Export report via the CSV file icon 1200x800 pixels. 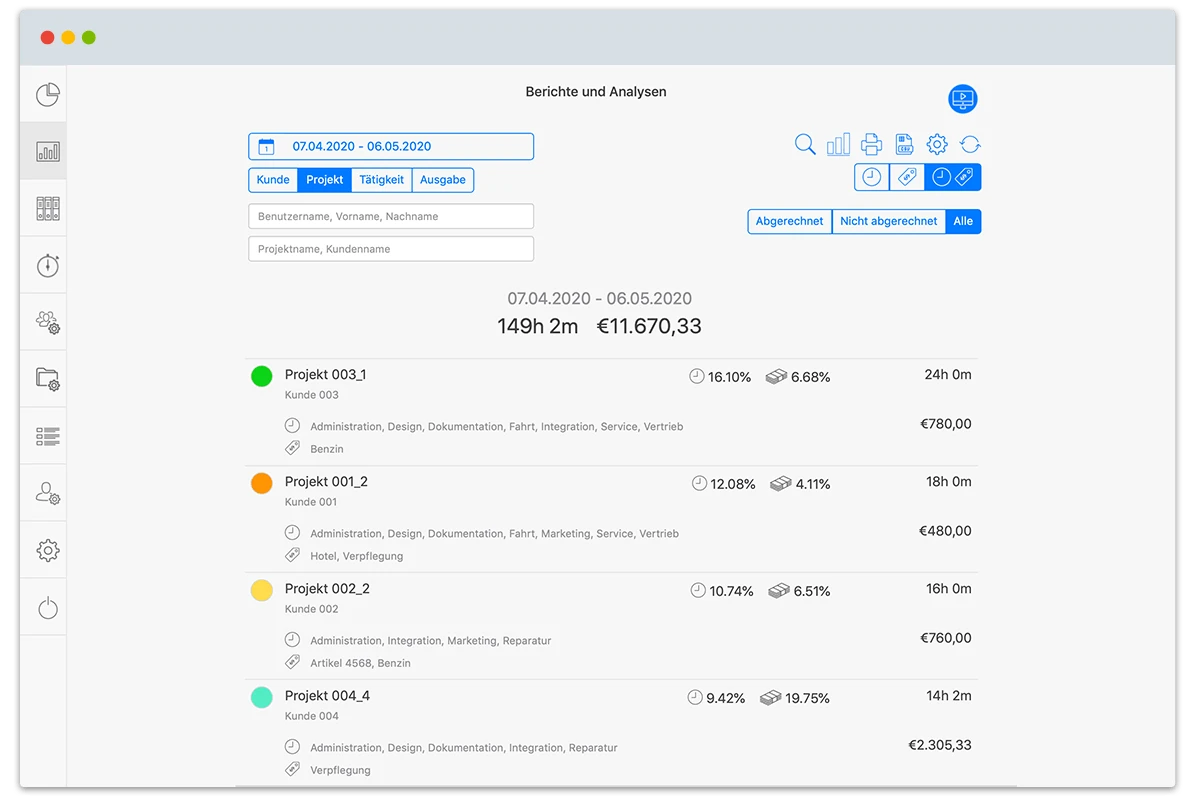point(904,144)
